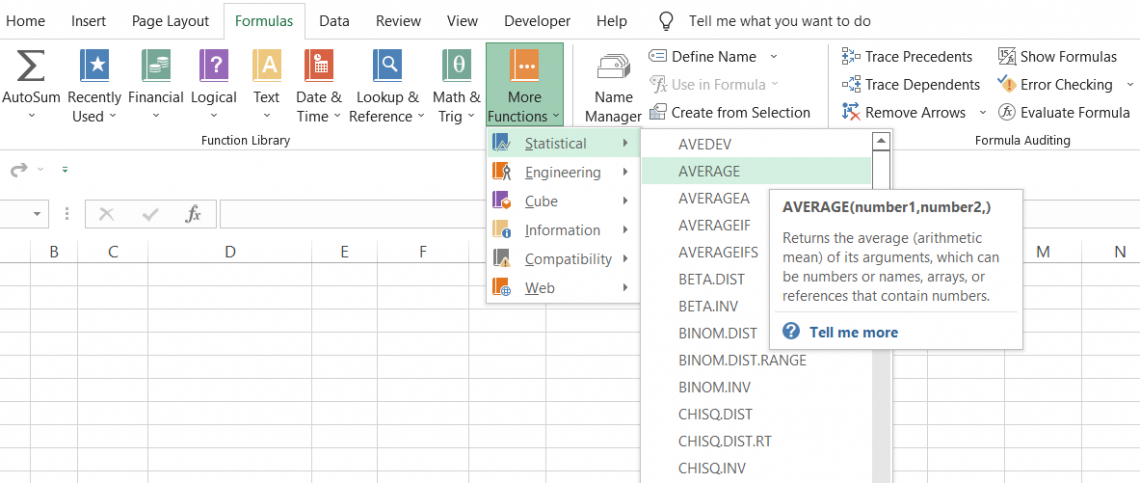Open the Lookup & Reference functions icon
The height and width of the screenshot is (483, 1140).
coord(387,67)
